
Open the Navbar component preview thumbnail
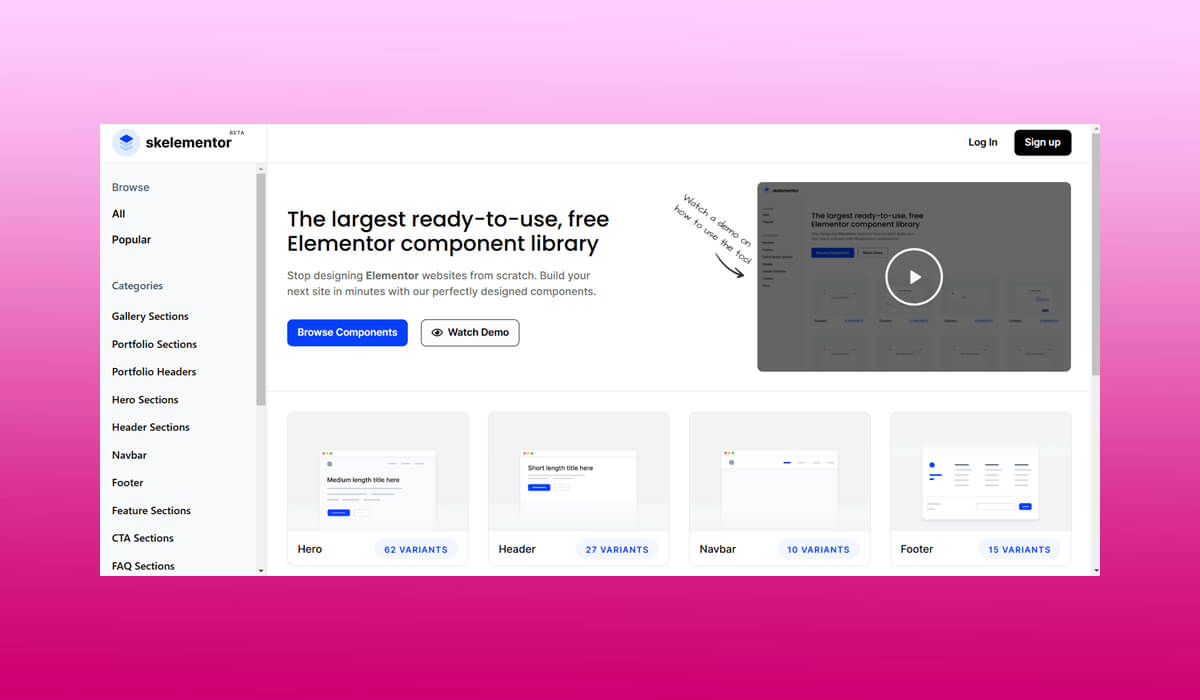tap(780, 471)
